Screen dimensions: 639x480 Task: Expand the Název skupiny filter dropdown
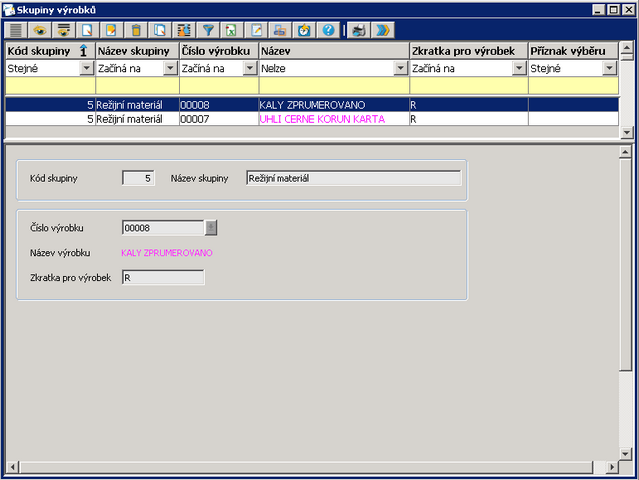click(170, 69)
